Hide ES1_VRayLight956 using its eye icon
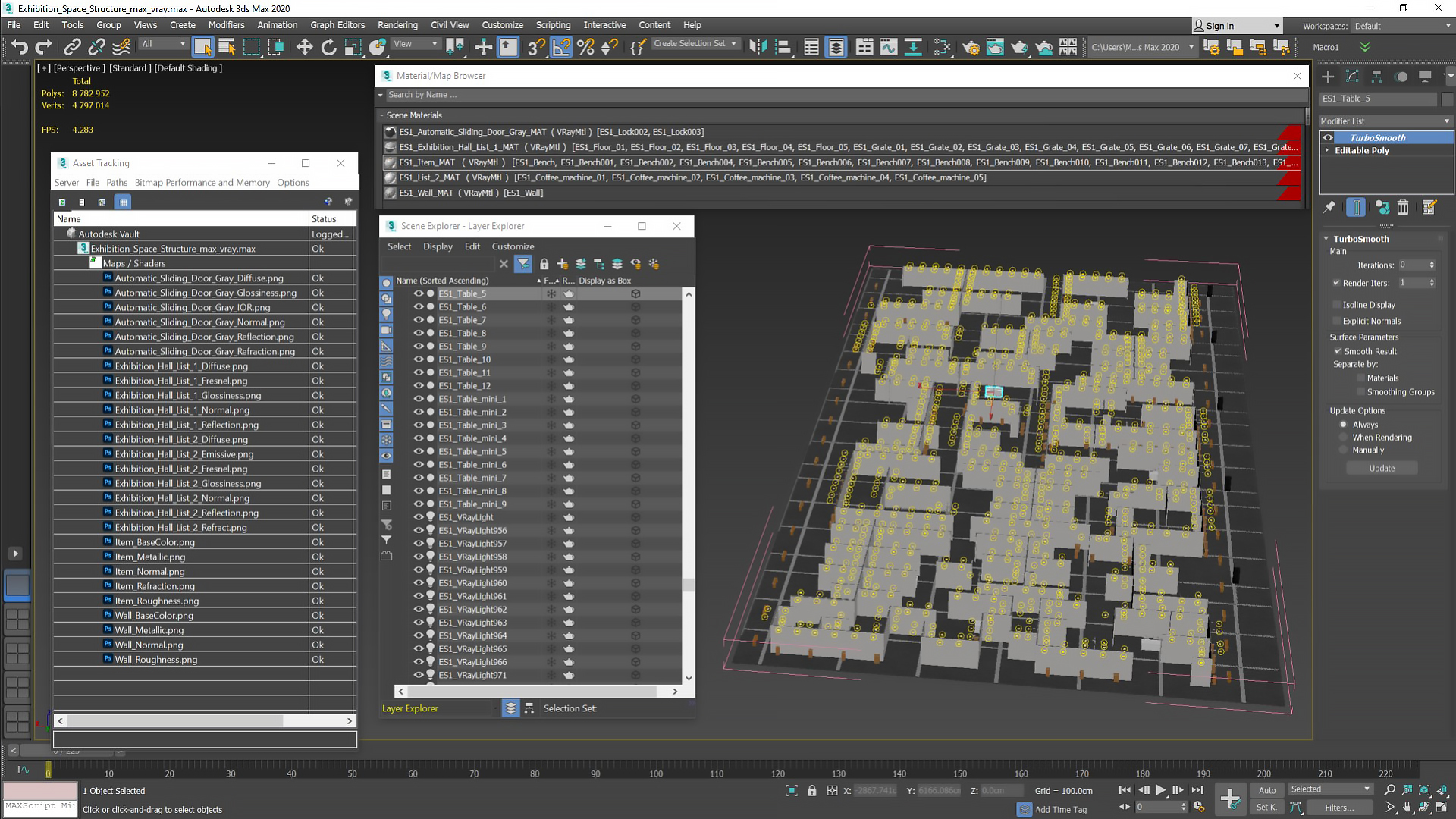The width and height of the screenshot is (1456, 819). click(x=418, y=530)
